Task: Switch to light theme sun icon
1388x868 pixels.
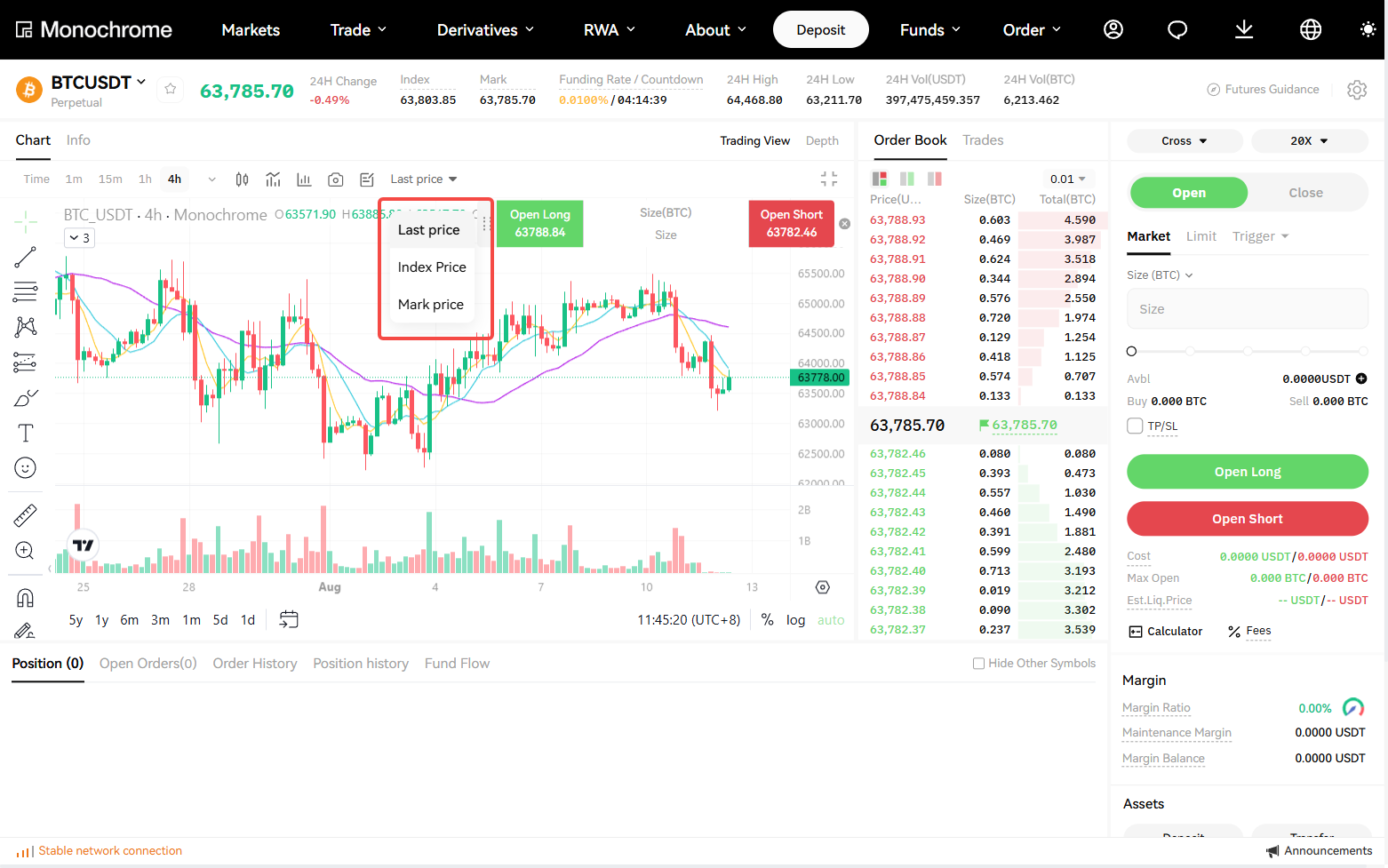Action: [1368, 29]
